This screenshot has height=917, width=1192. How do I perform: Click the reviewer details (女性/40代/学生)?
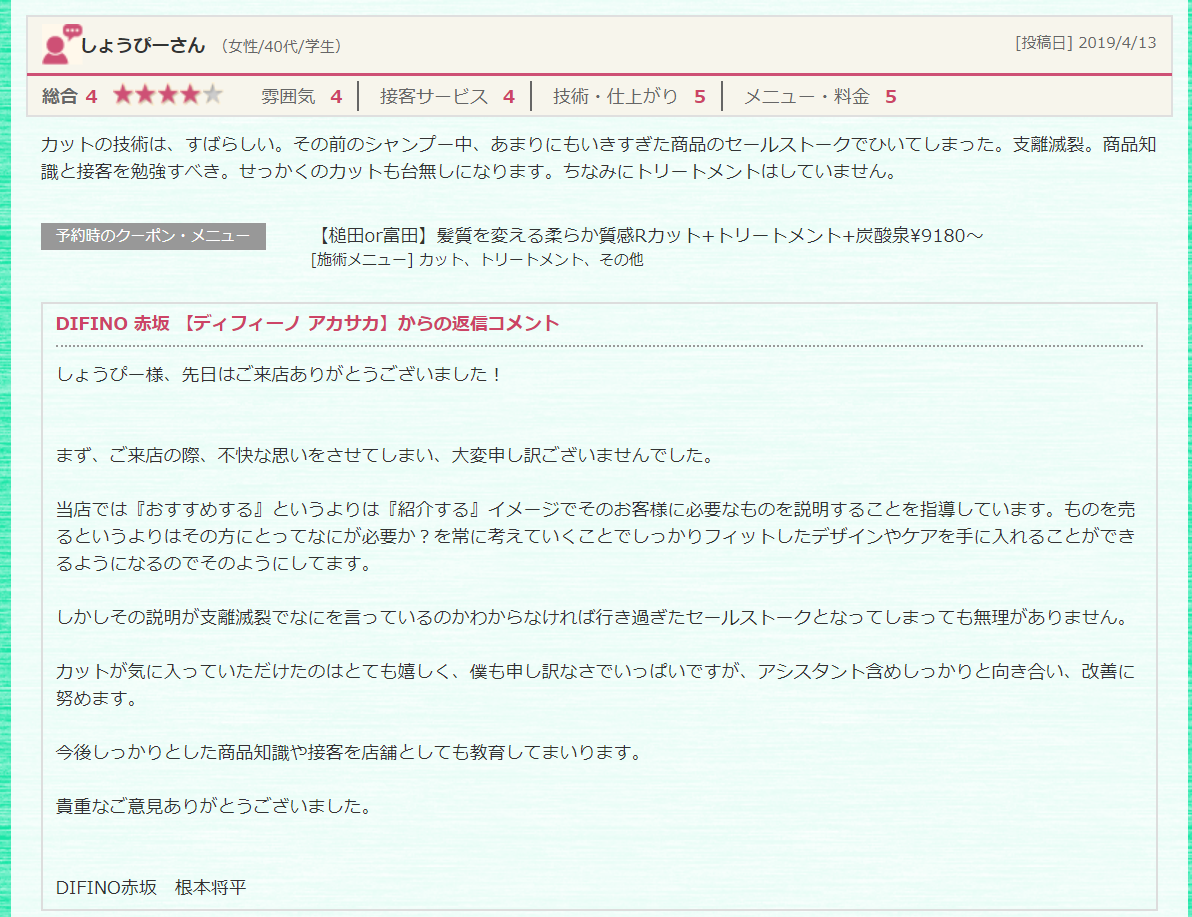tap(281, 46)
